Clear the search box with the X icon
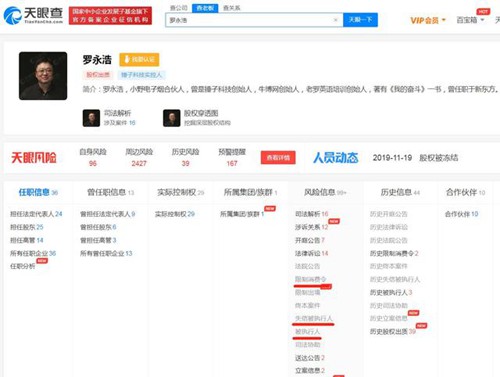Screen dimensions: 500x377 (336, 20)
